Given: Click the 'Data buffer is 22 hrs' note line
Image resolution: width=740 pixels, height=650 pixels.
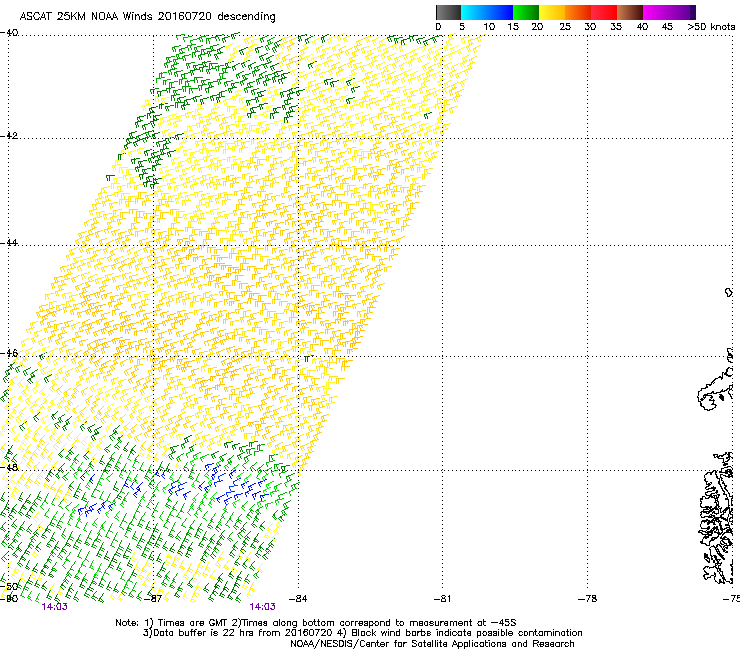Looking at the screenshot, I should tap(362, 633).
